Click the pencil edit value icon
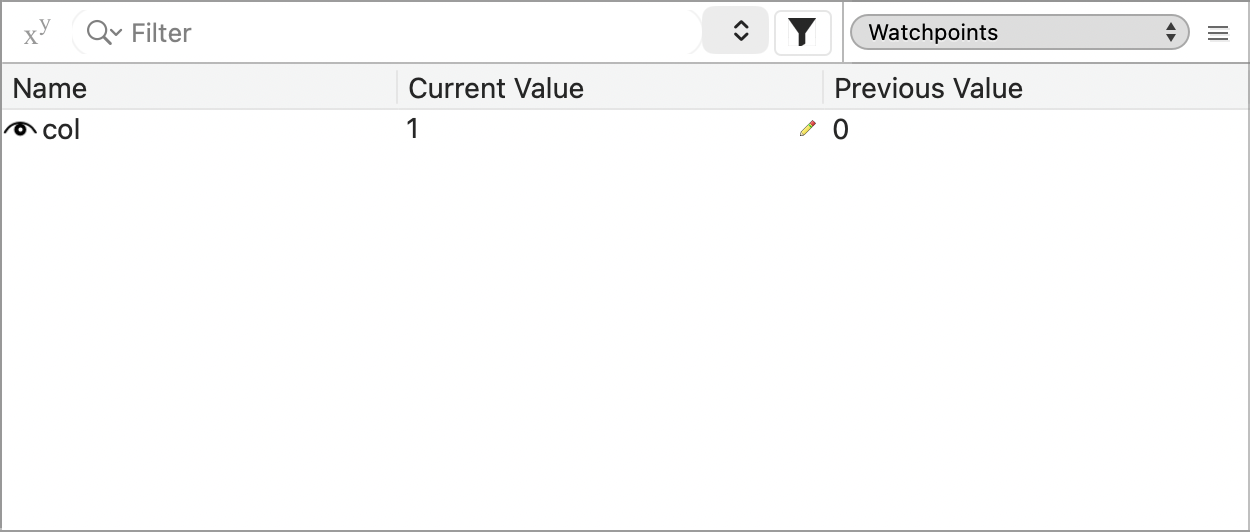This screenshot has height=532, width=1250. [x=808, y=129]
